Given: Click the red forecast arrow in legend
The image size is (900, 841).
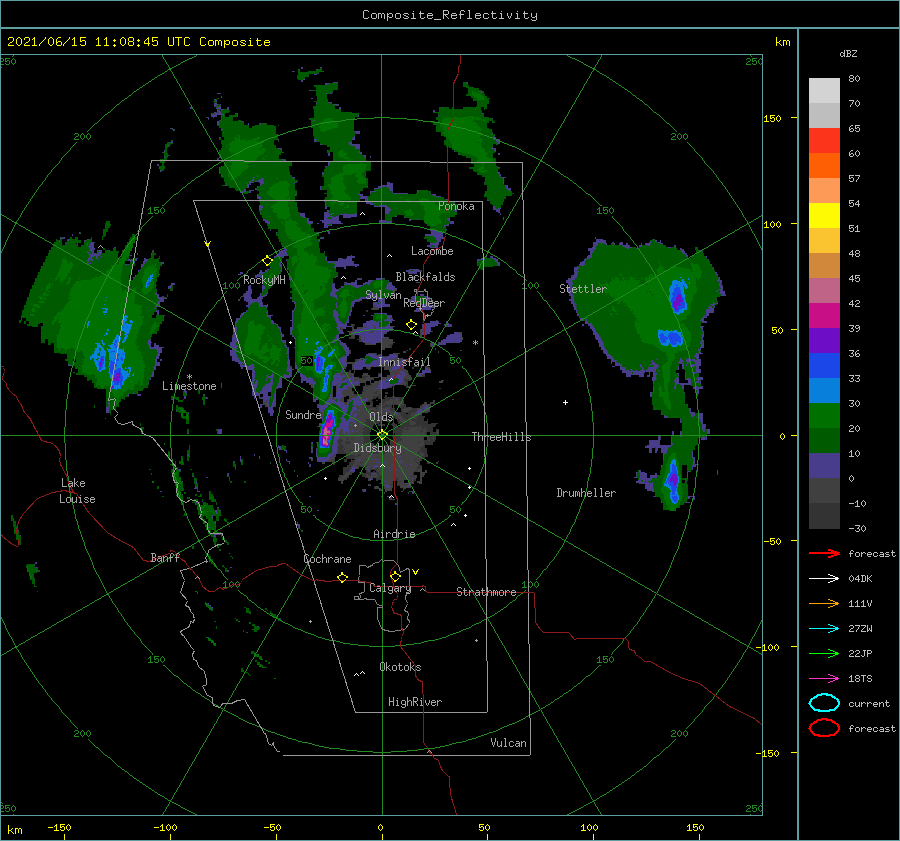Looking at the screenshot, I should pyautogui.click(x=824, y=553).
